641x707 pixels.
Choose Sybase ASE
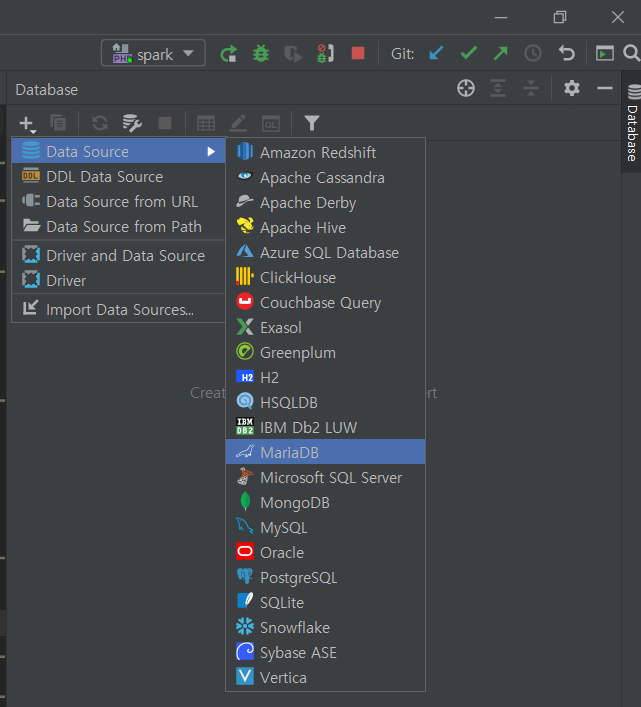[x=325, y=652]
